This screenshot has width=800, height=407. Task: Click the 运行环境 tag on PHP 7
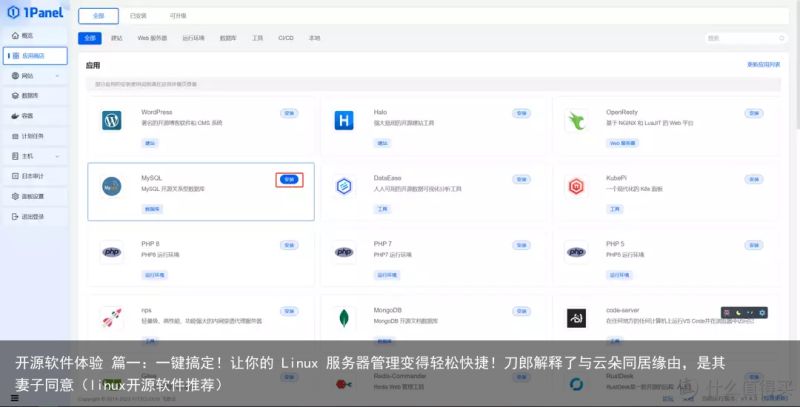(x=387, y=275)
